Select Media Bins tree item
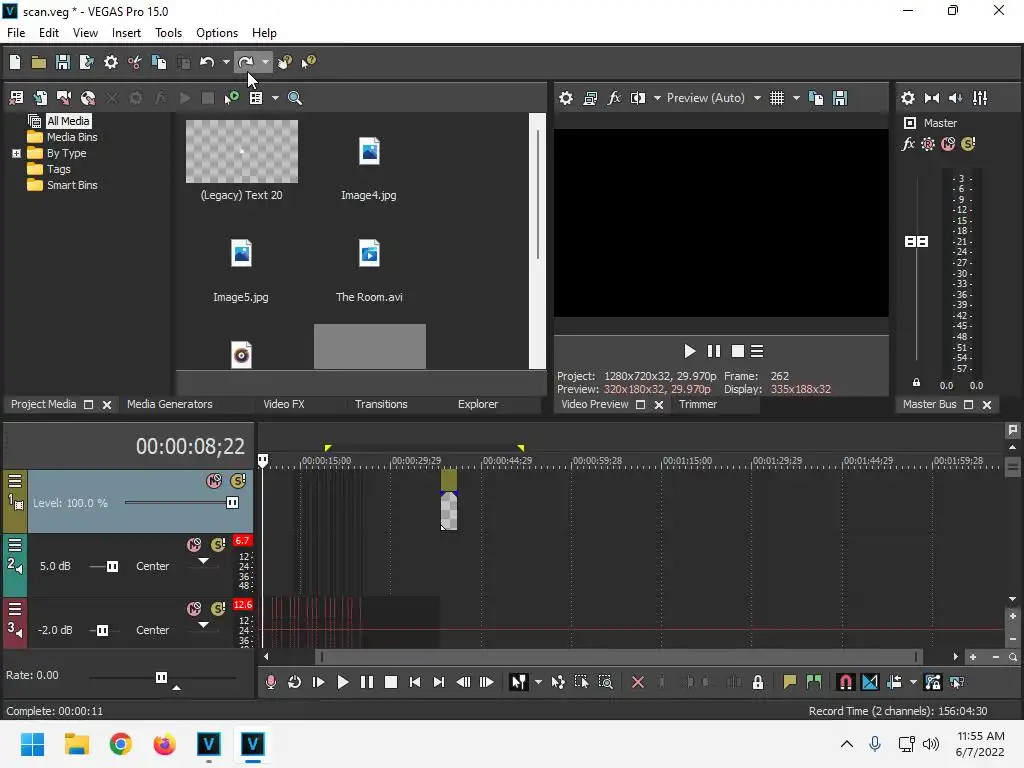 [72, 137]
